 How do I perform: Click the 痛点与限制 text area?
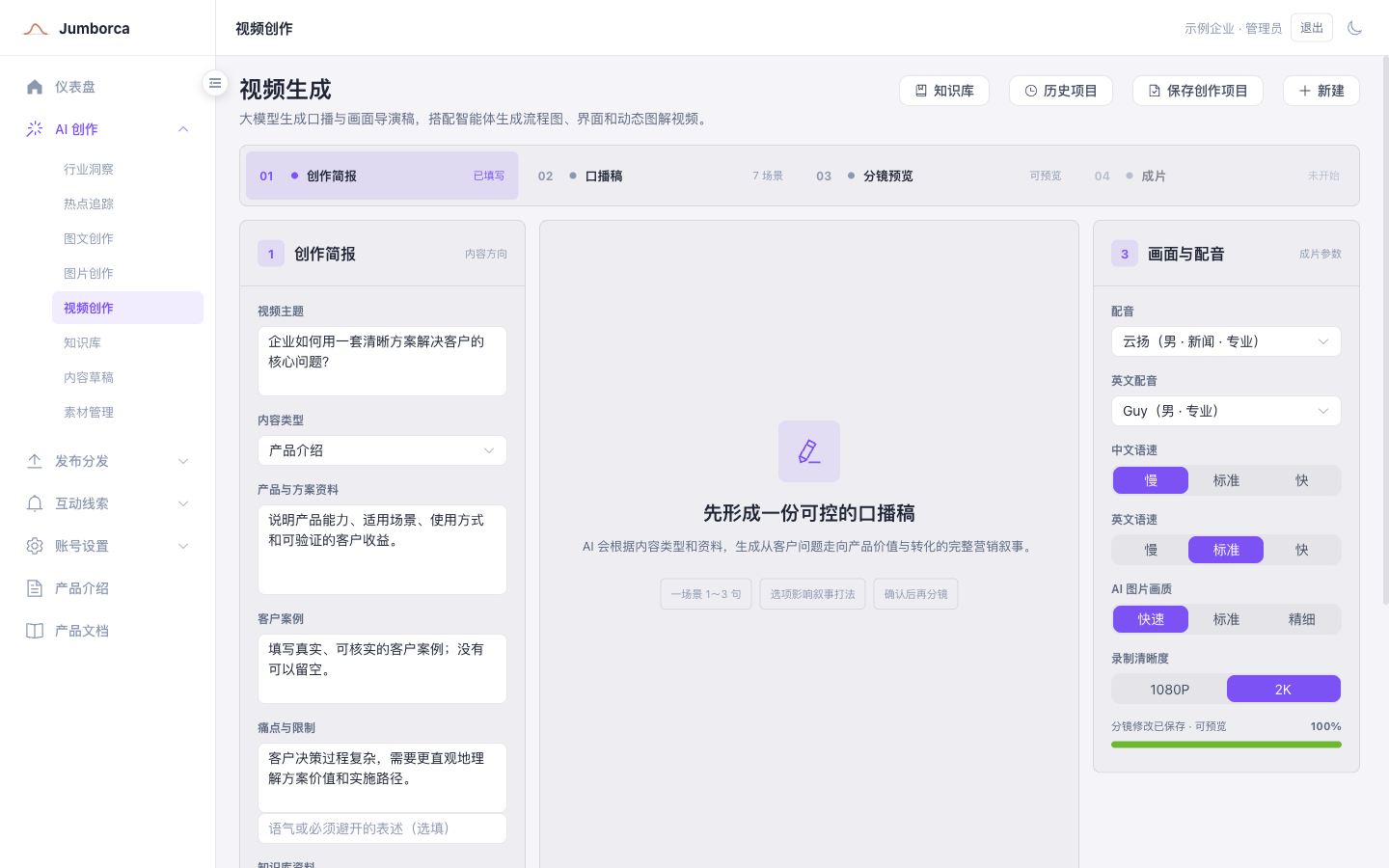click(382, 777)
